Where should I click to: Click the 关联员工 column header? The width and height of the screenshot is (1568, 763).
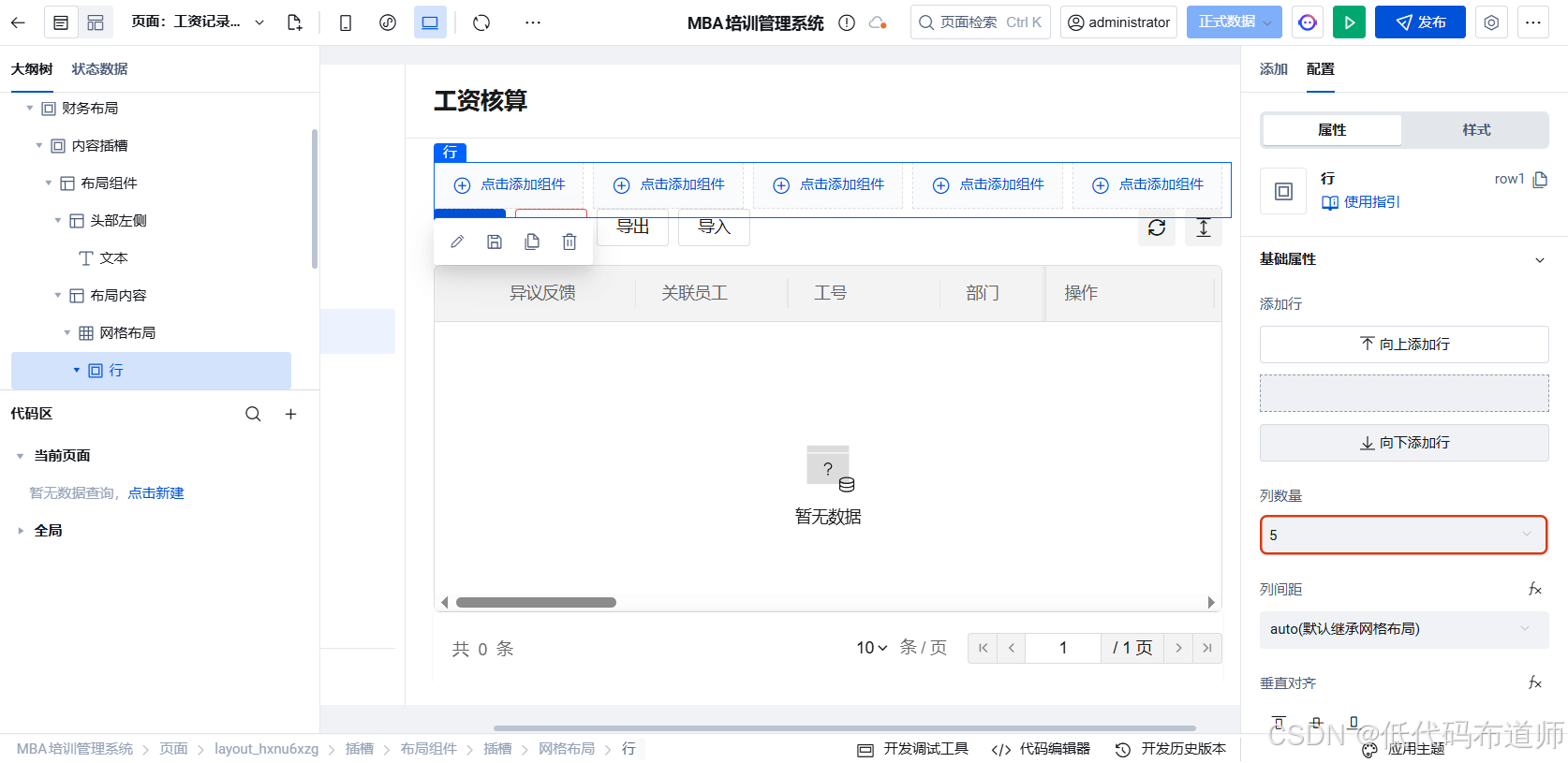[x=694, y=293]
